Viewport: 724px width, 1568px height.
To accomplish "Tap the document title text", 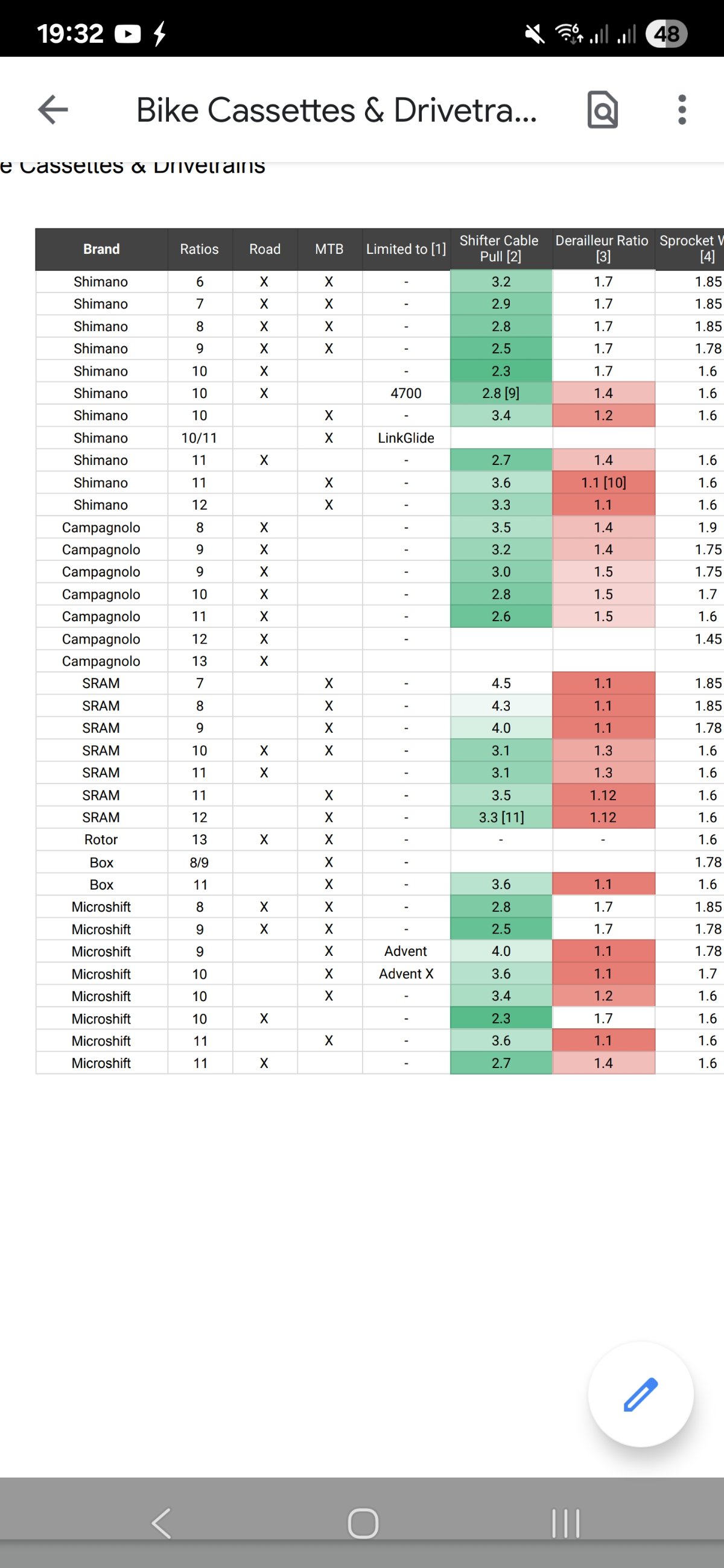I will [x=336, y=110].
